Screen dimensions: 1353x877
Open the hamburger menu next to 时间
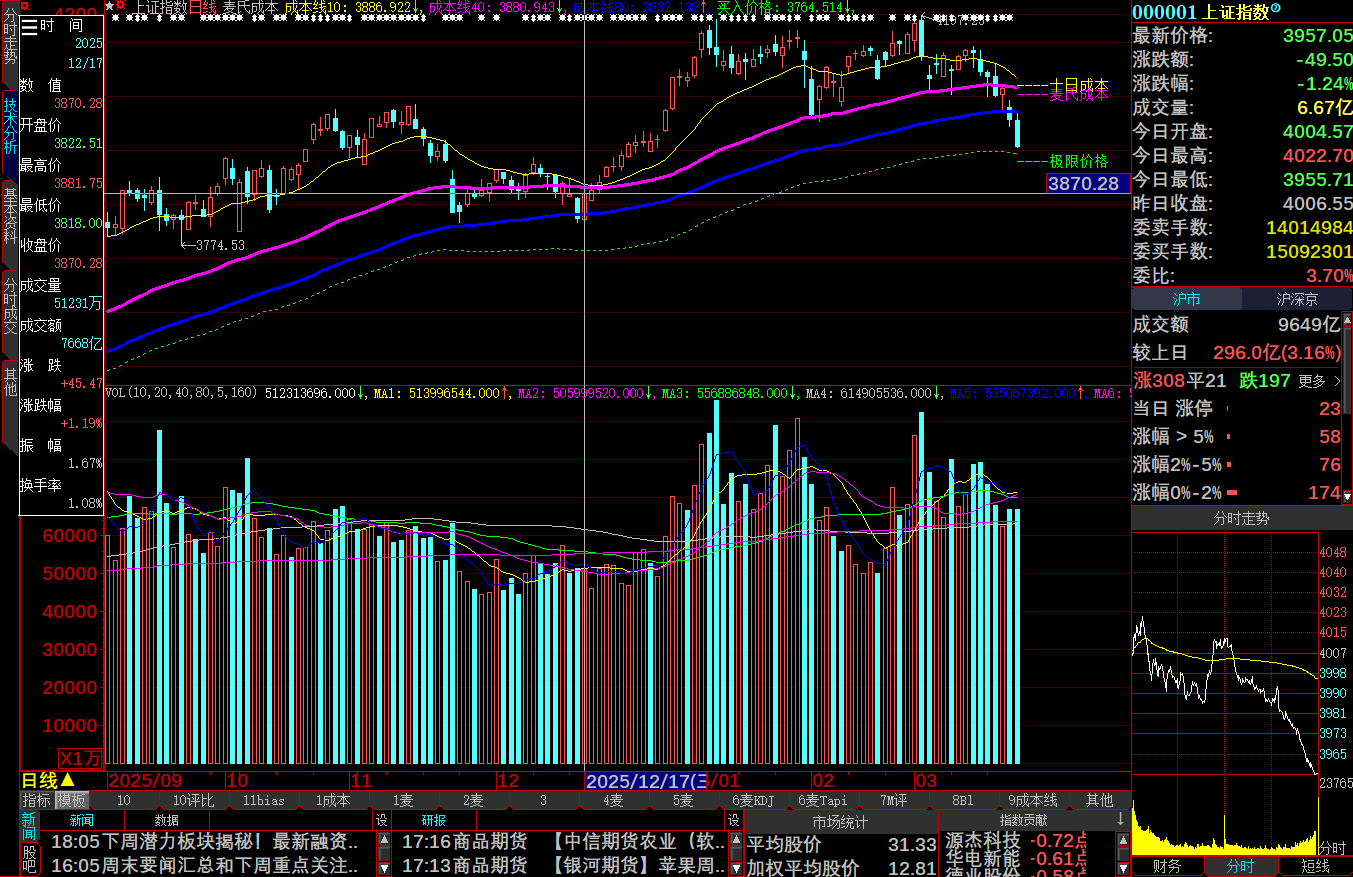point(30,27)
